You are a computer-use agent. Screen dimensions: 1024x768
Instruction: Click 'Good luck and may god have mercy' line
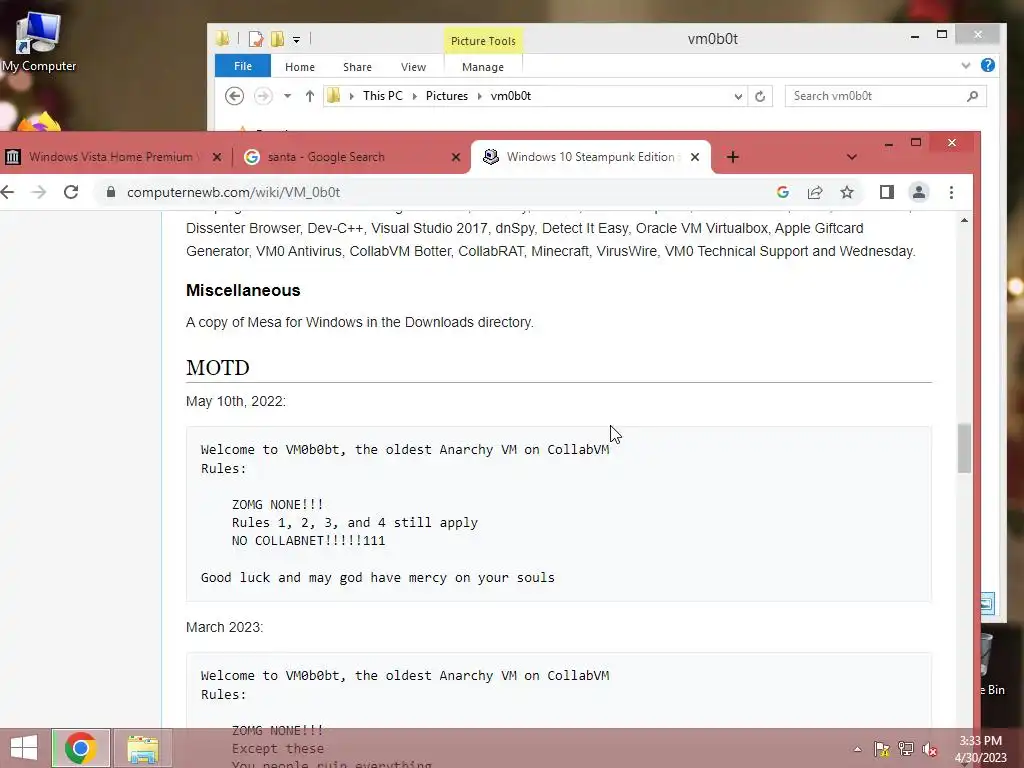377,577
